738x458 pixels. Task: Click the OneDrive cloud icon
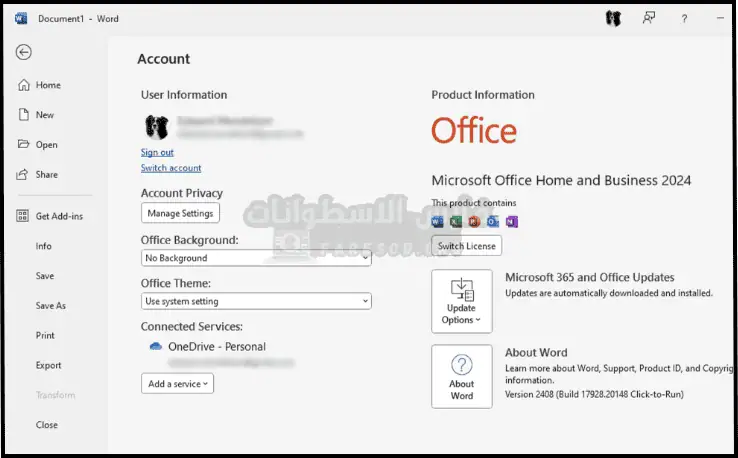(x=155, y=347)
